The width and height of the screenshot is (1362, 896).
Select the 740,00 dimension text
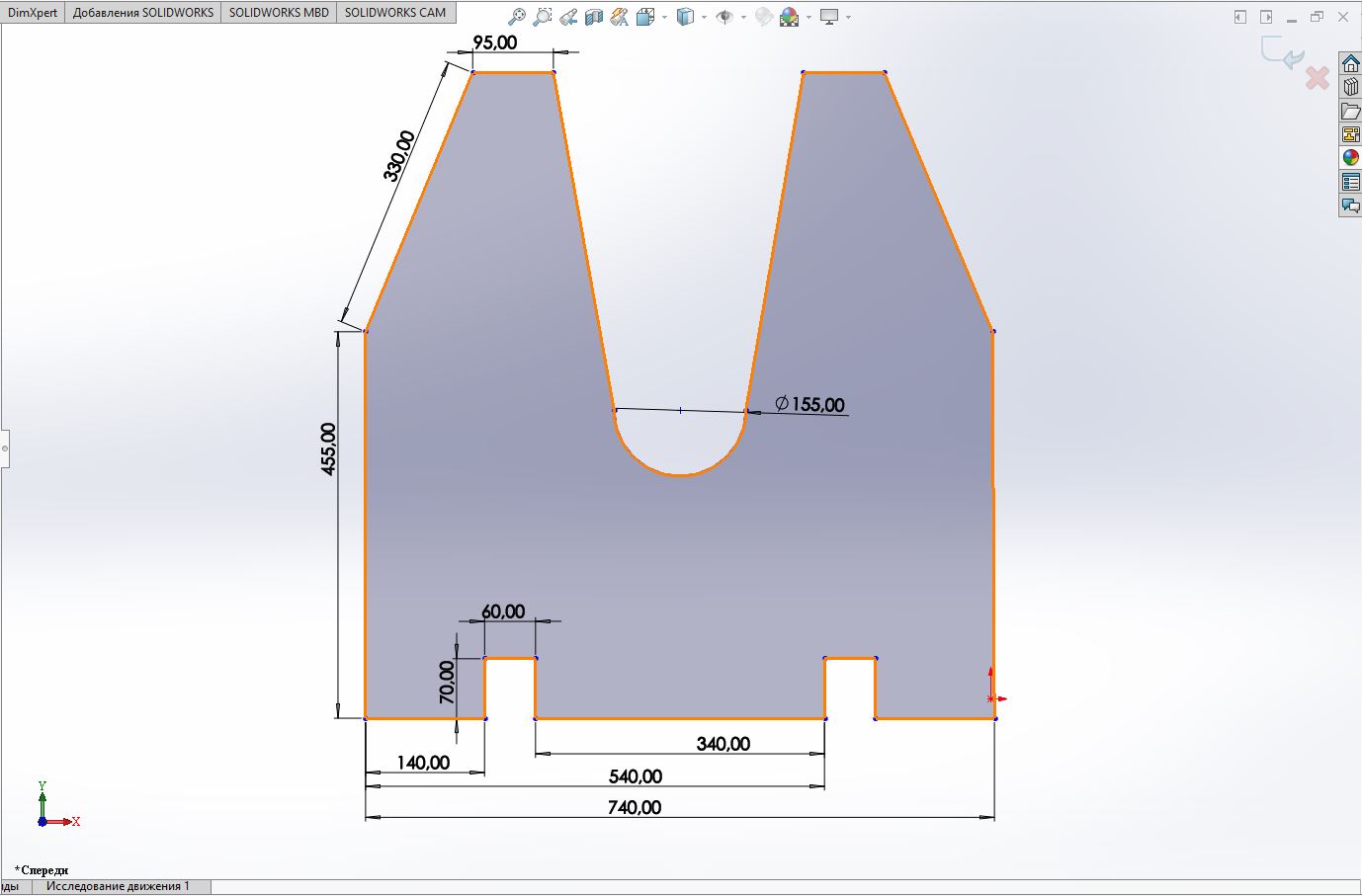(635, 807)
